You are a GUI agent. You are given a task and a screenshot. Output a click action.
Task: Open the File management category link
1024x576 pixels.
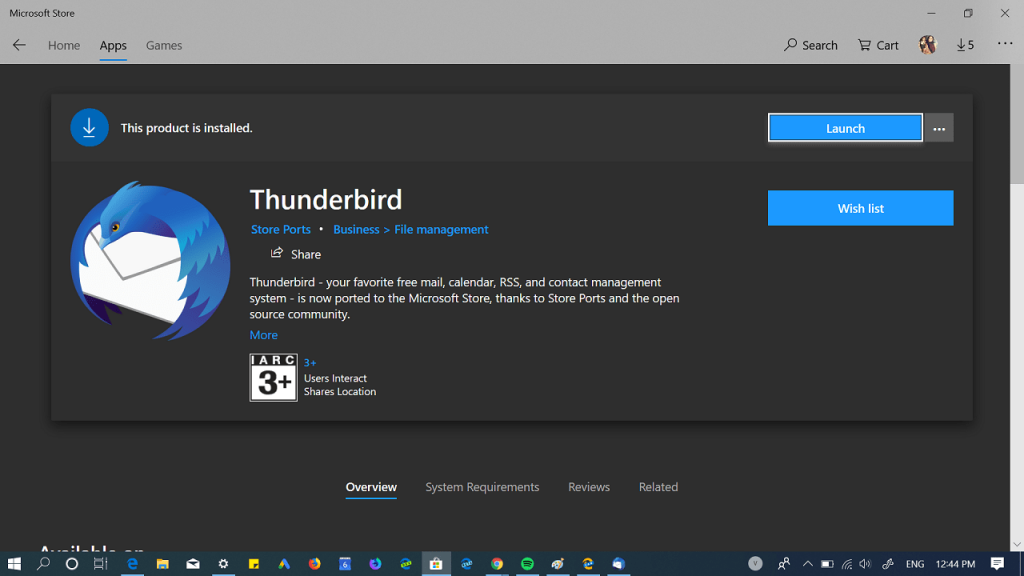coord(441,229)
